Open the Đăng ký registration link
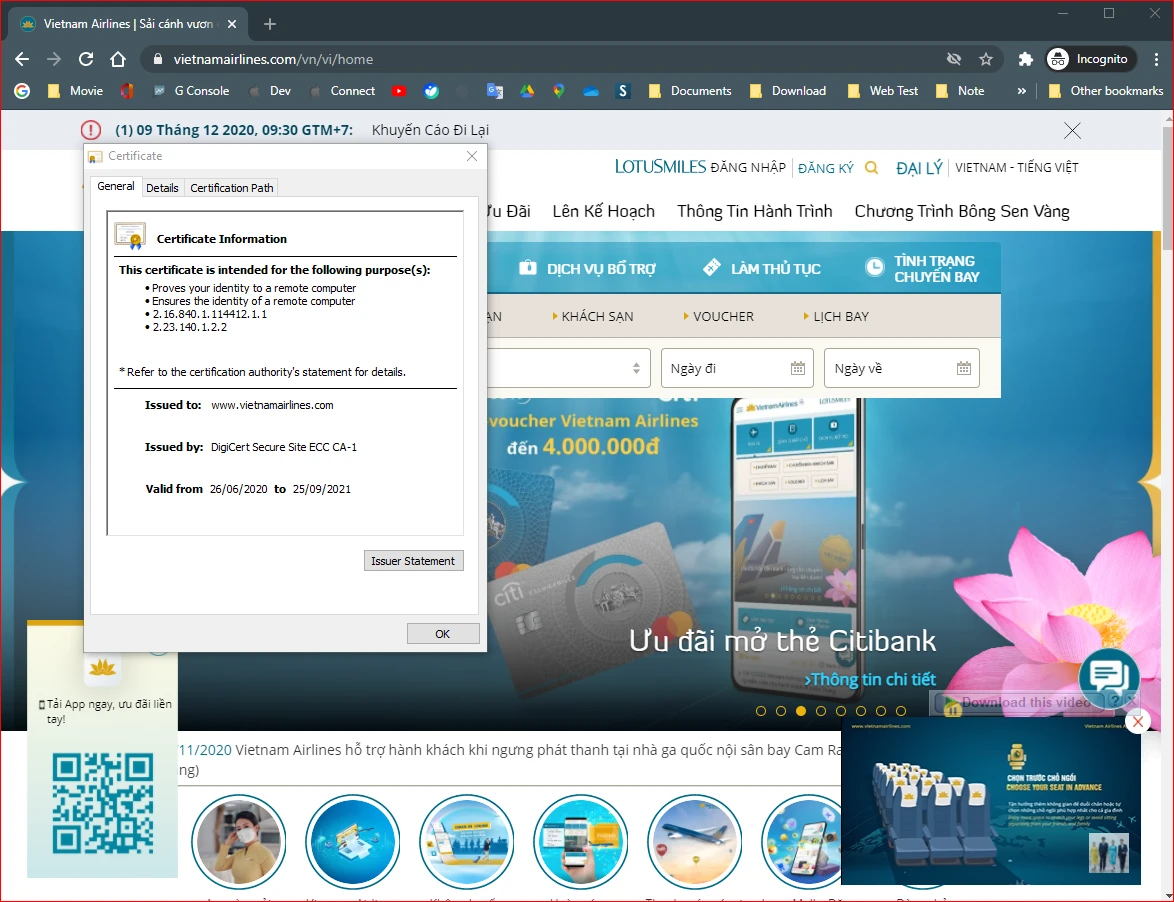 826,168
